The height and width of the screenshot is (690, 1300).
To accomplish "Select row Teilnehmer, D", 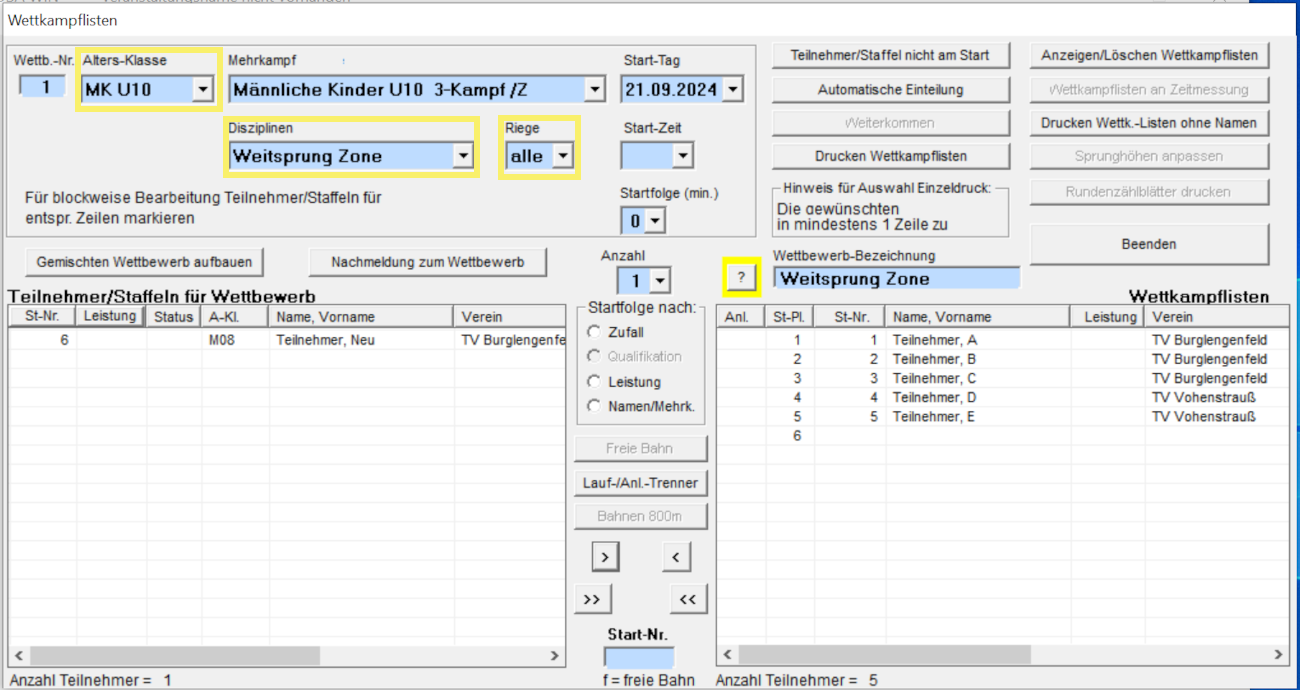I will (1003, 397).
